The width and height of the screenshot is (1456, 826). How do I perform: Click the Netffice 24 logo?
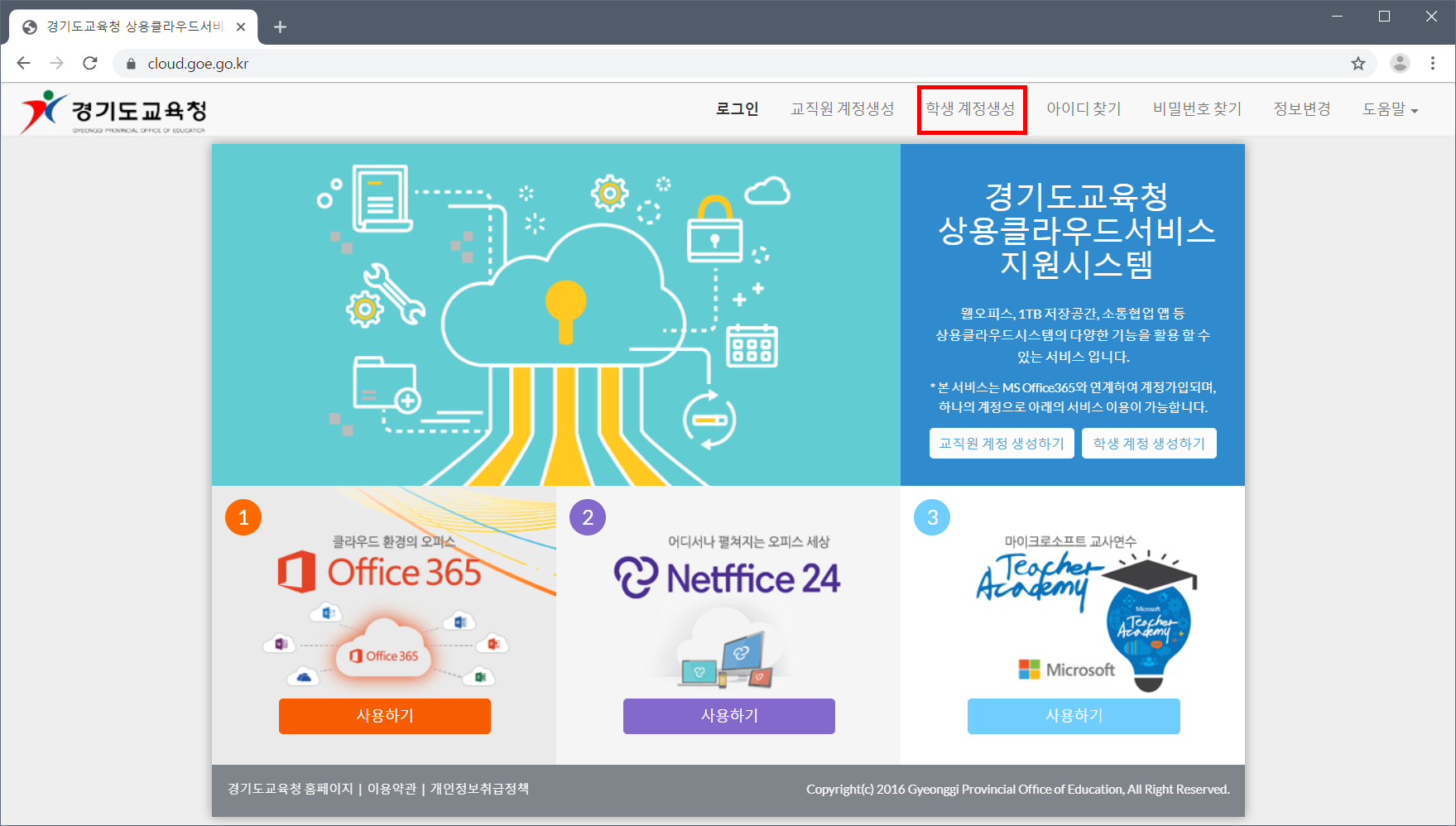click(727, 577)
